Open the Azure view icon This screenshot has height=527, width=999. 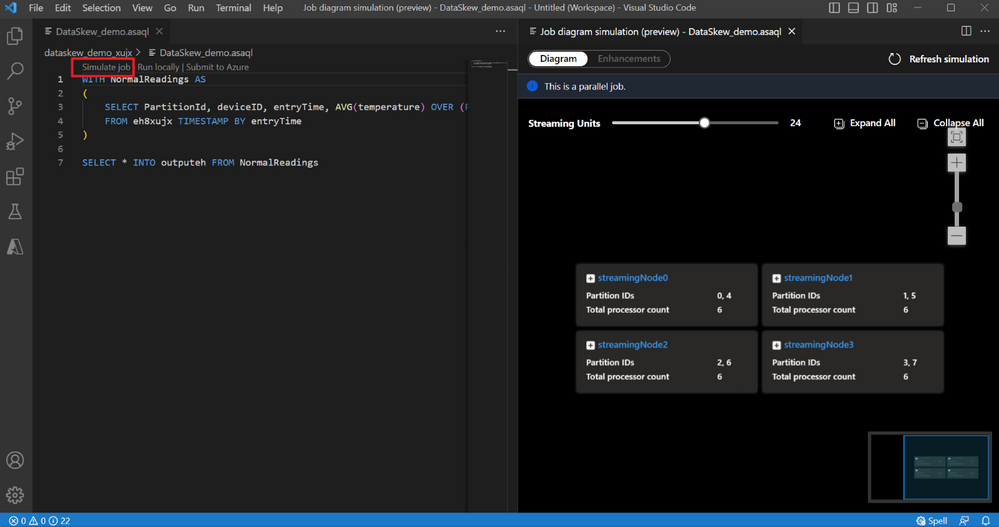coord(15,247)
